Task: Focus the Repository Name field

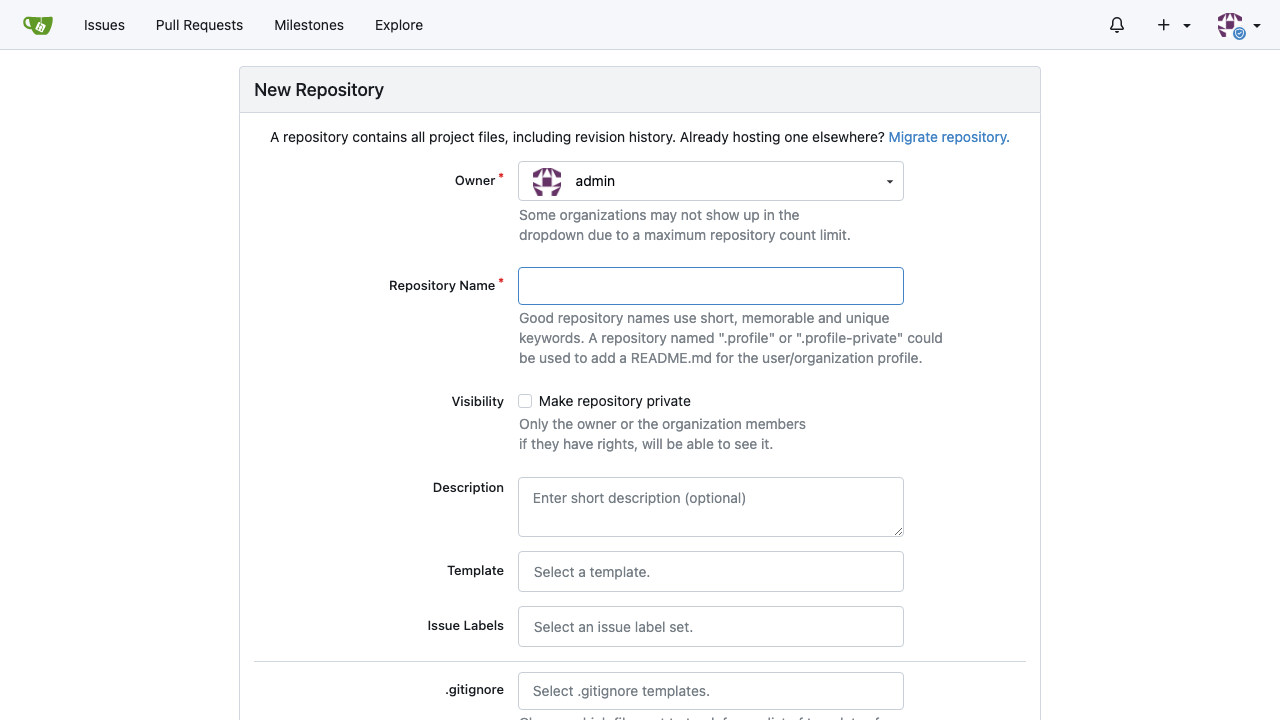Action: (x=711, y=286)
